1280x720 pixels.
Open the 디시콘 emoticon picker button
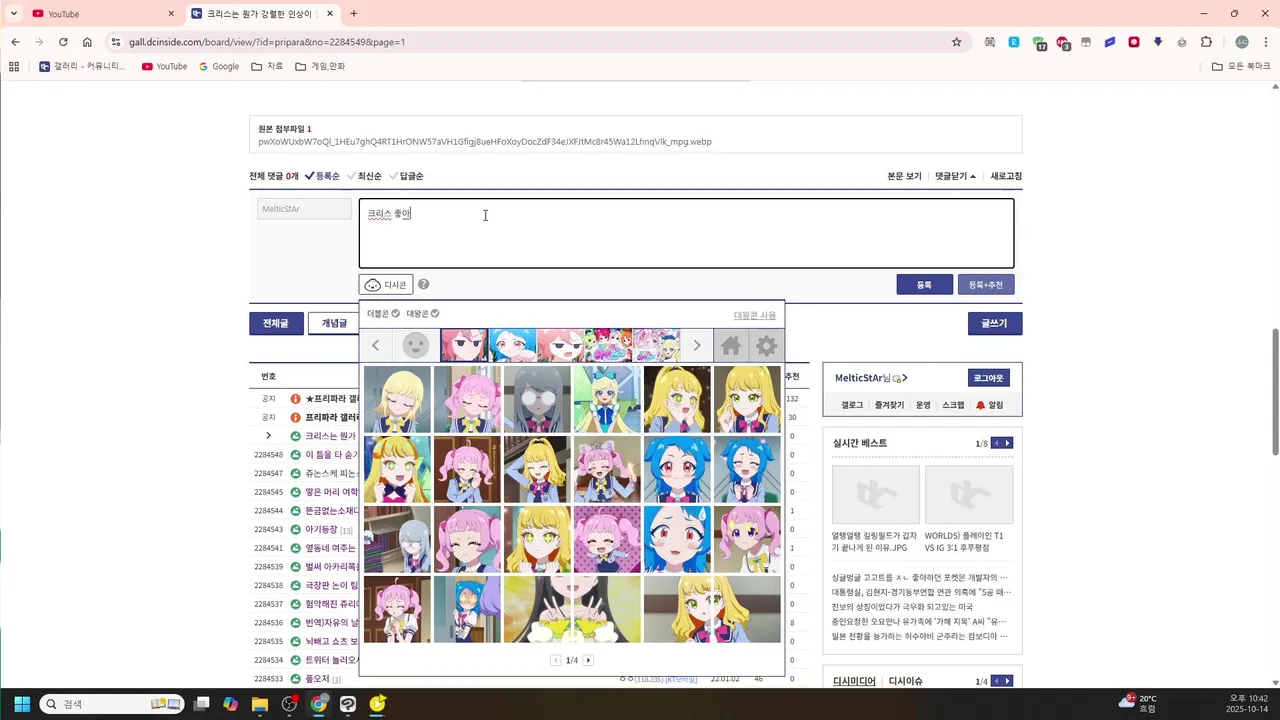point(386,285)
